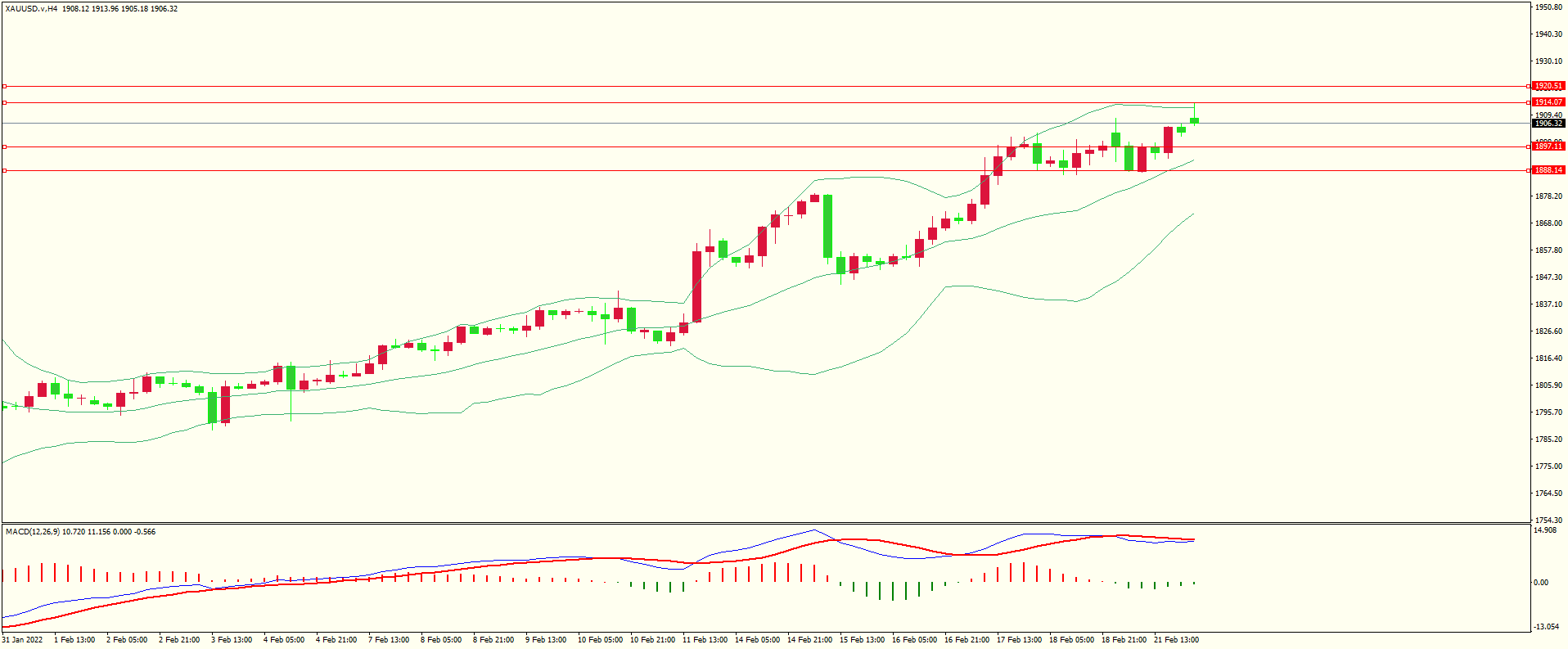Click the 1868.00 price axis label
Viewport: 1568px width, 649px height.
click(1548, 223)
